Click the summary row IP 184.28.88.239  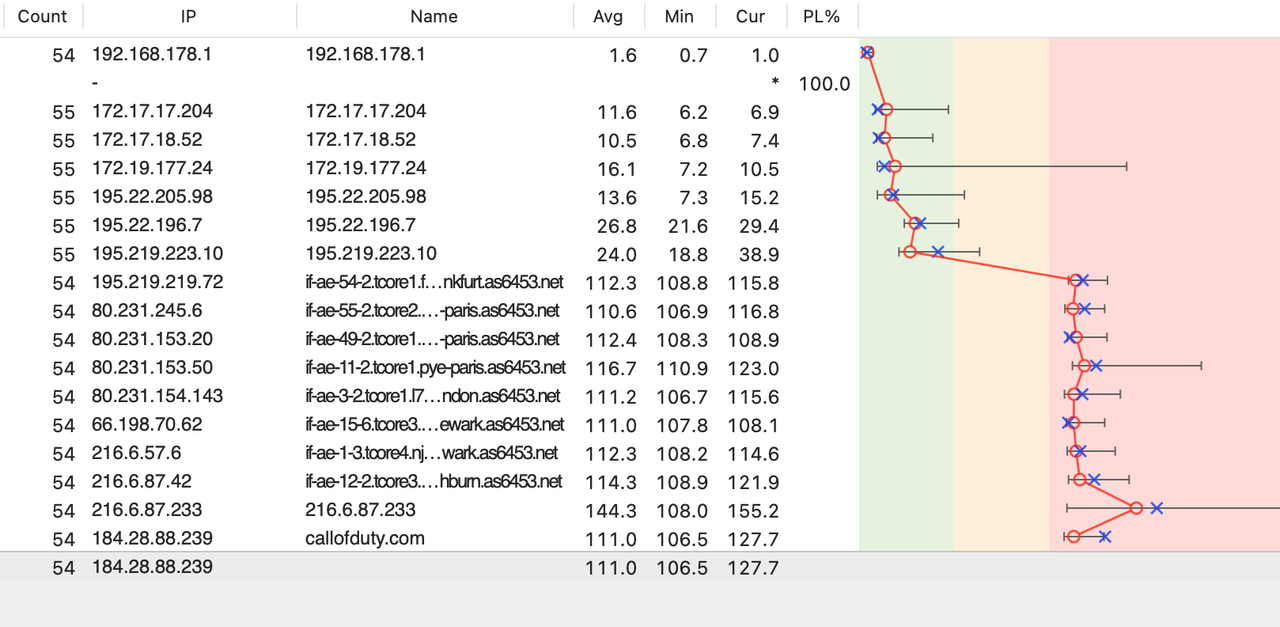coord(152,567)
